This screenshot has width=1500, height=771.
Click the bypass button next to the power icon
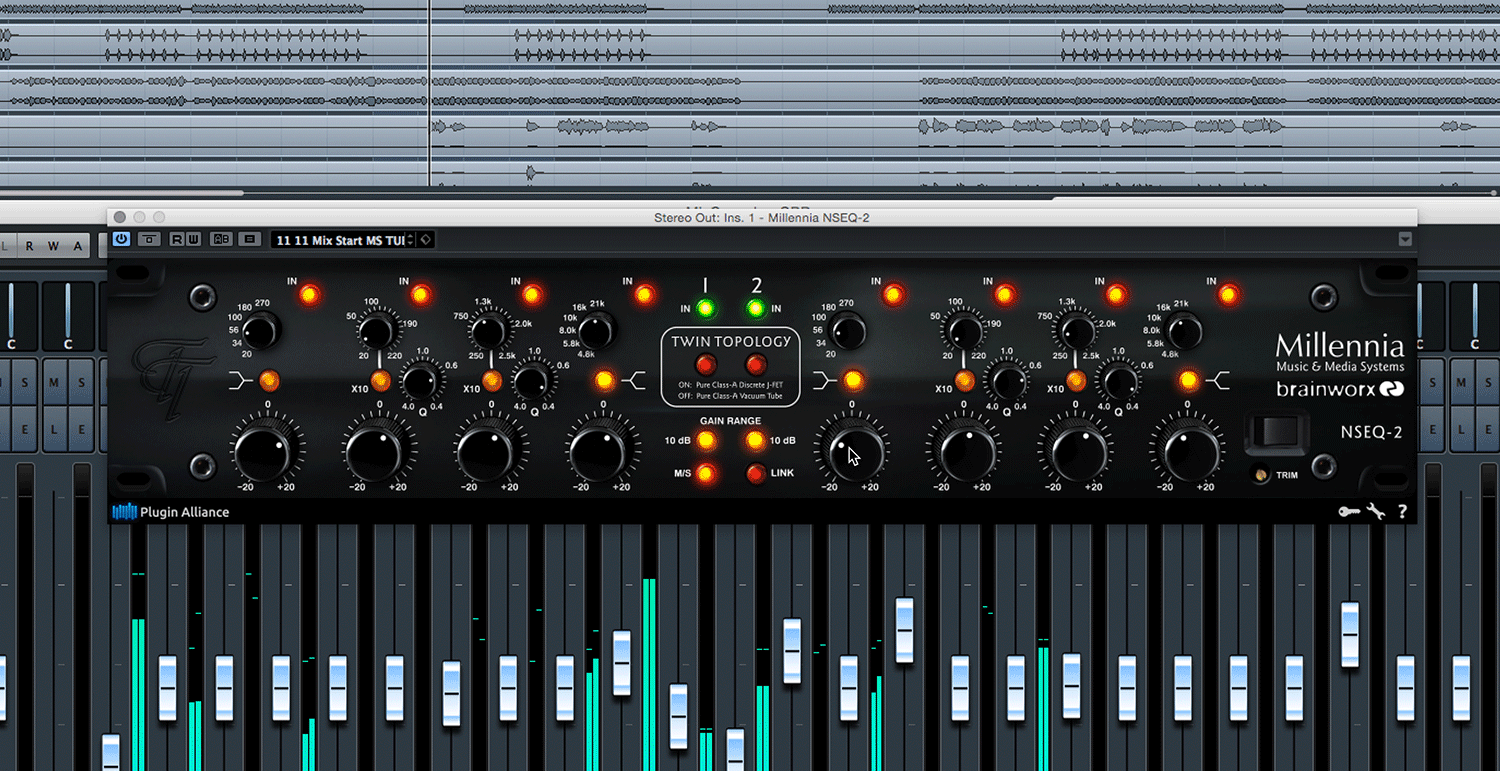(149, 239)
